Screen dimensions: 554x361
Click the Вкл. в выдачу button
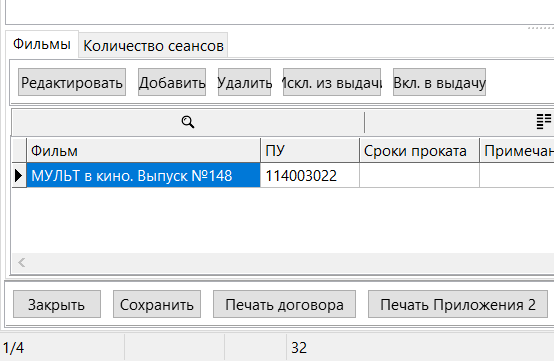point(440,82)
